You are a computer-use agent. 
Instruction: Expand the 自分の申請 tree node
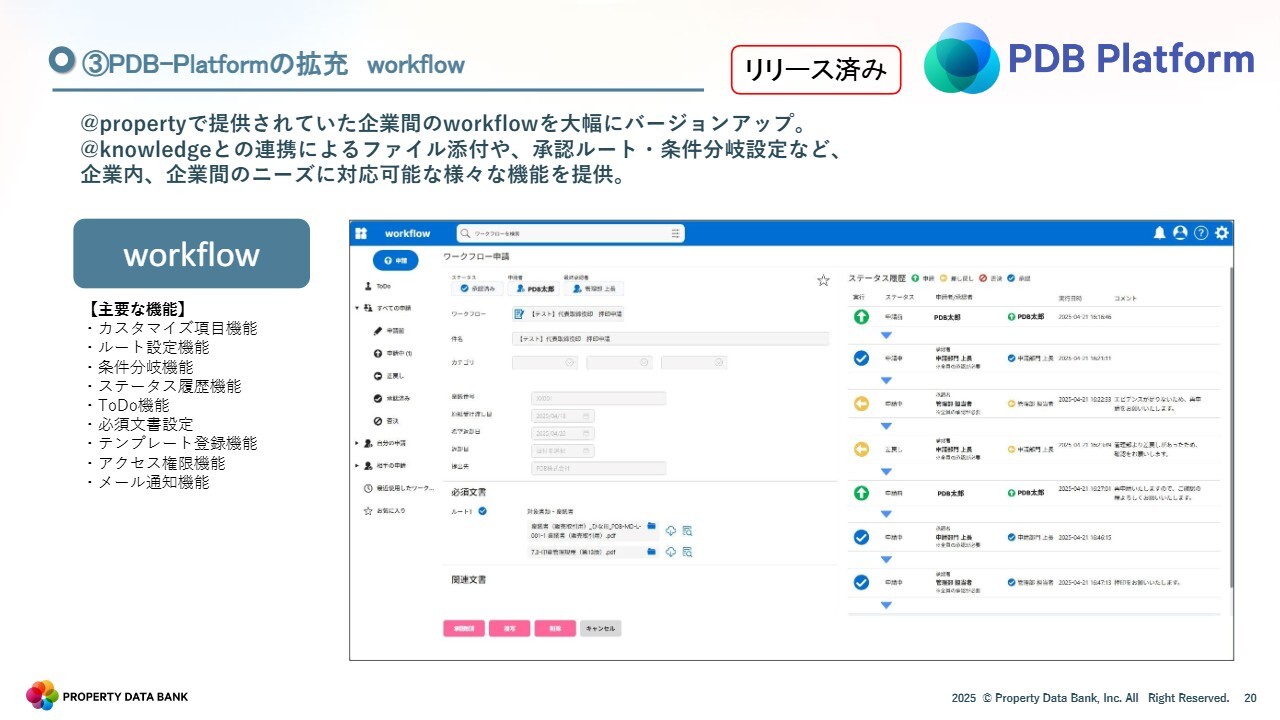357,443
